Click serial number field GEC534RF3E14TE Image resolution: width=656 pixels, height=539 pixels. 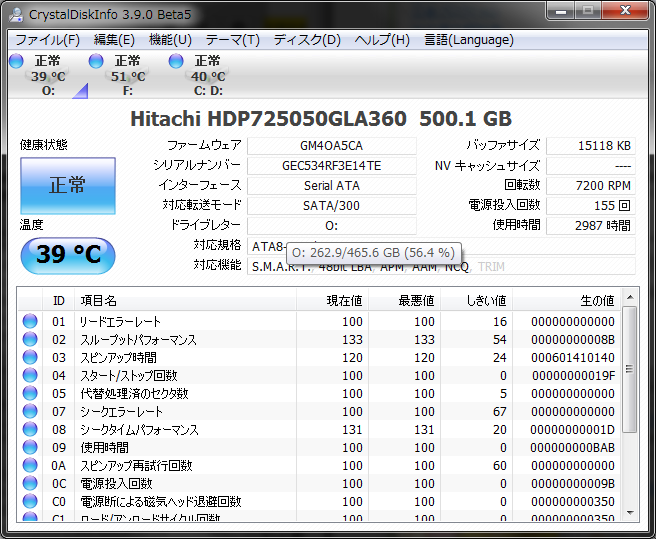(332, 166)
